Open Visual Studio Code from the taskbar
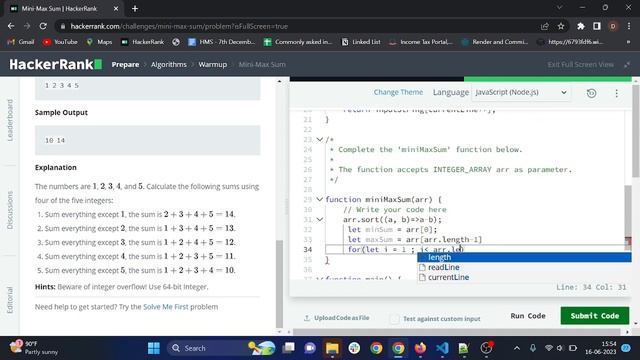The image size is (640, 360). click(442, 348)
